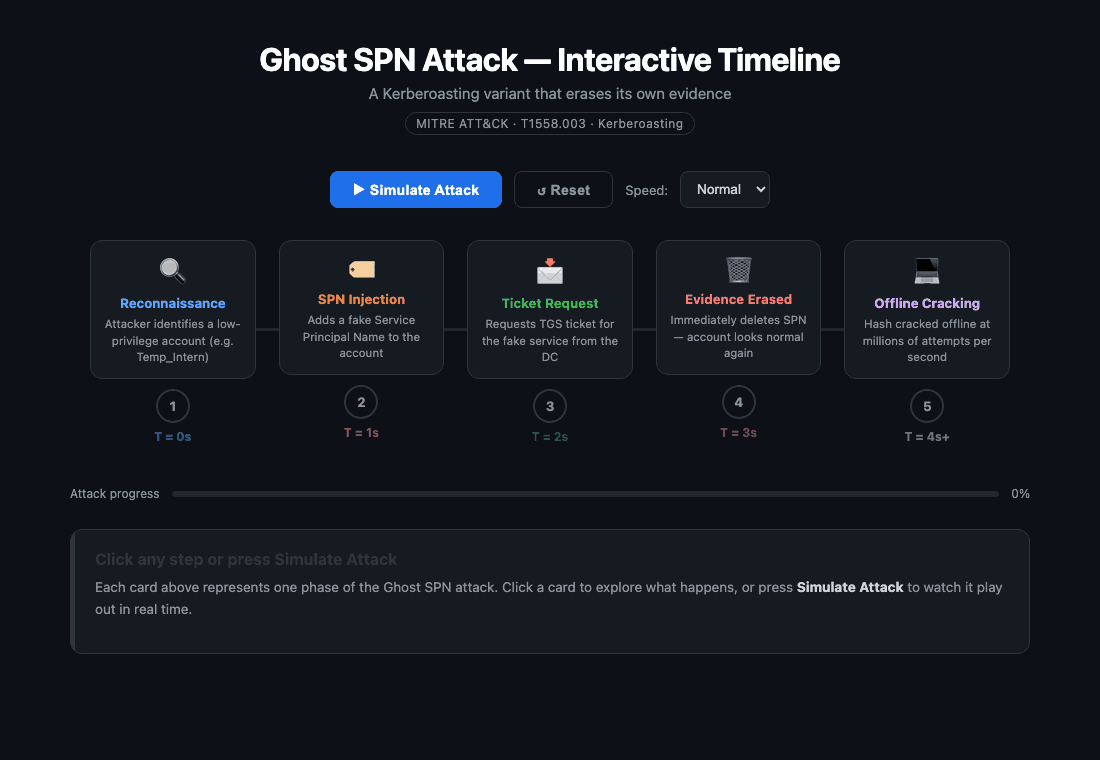Click the Ghost SPN Attack page title
Image resolution: width=1100 pixels, height=760 pixels.
pyautogui.click(x=550, y=60)
